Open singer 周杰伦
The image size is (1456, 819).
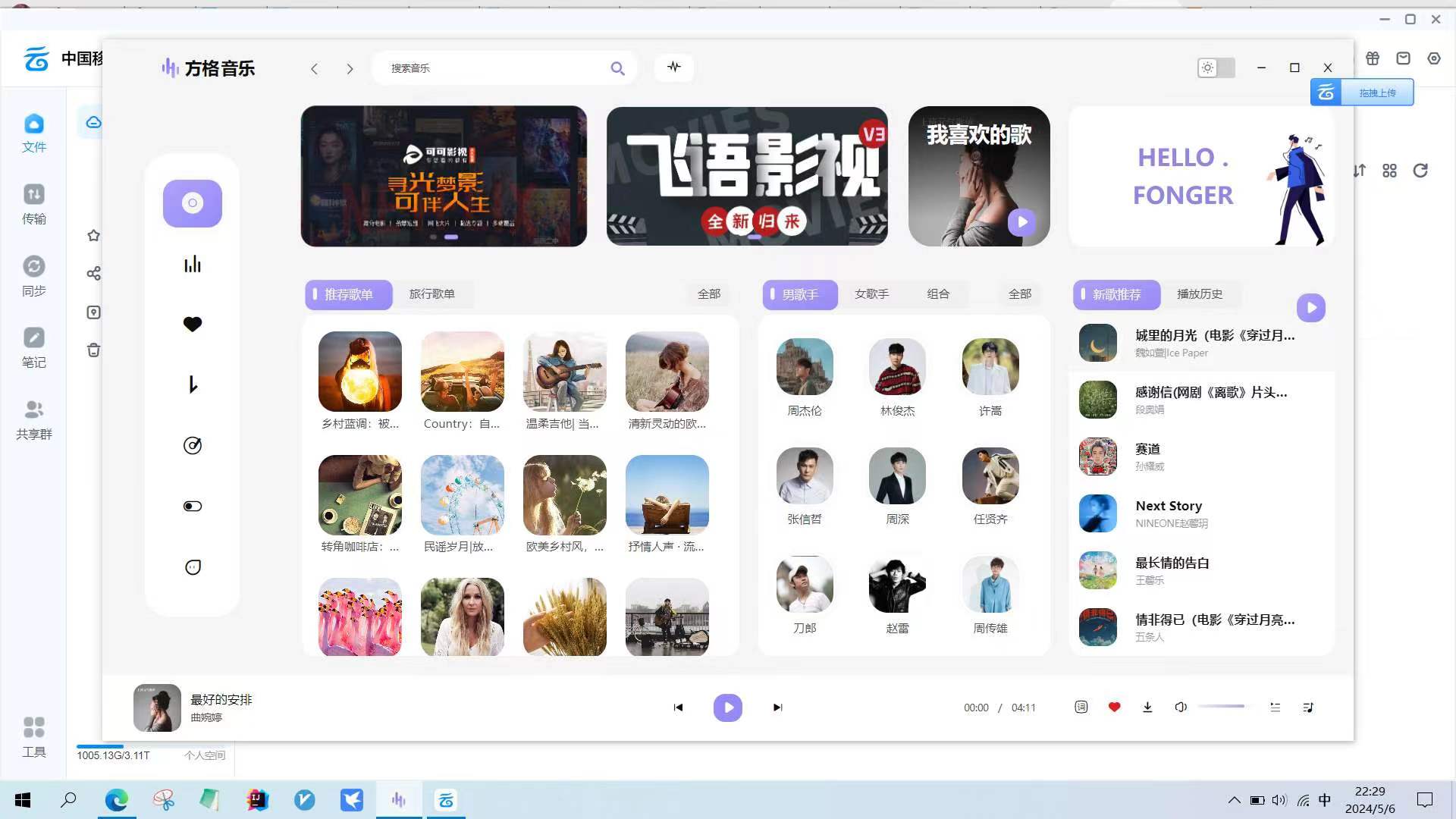[x=805, y=367]
